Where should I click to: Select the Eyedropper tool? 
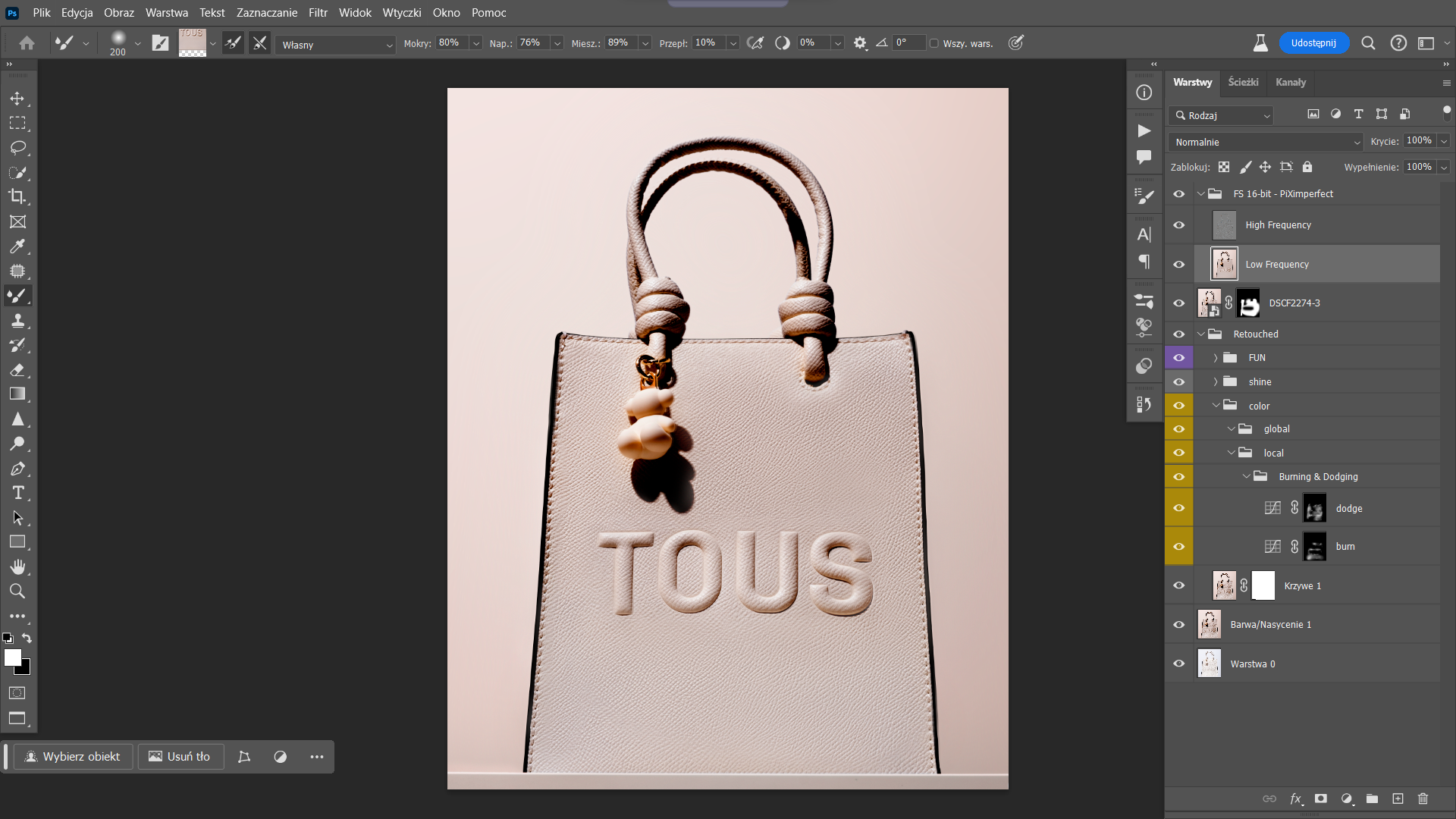click(17, 246)
